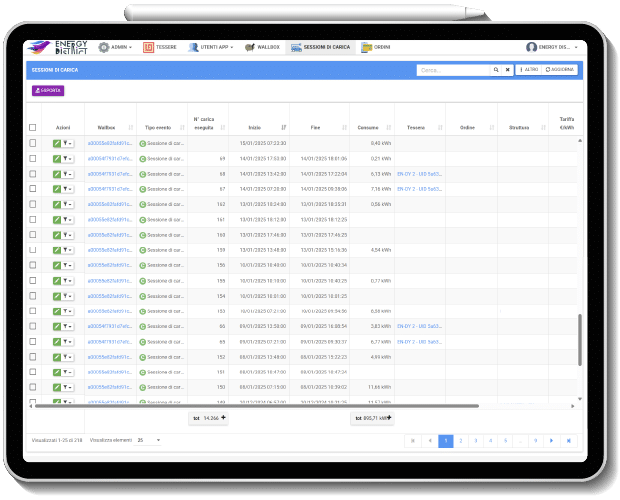Go to the last page arrow

coord(568,440)
